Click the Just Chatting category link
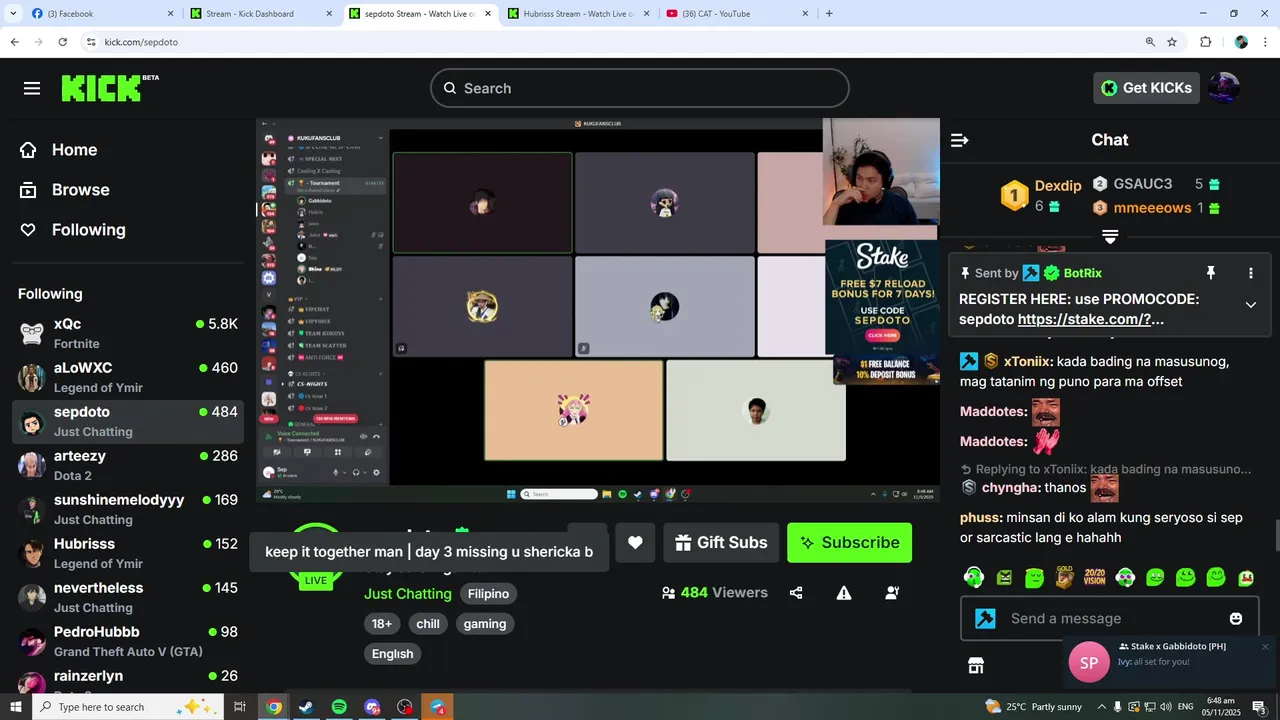 (408, 594)
